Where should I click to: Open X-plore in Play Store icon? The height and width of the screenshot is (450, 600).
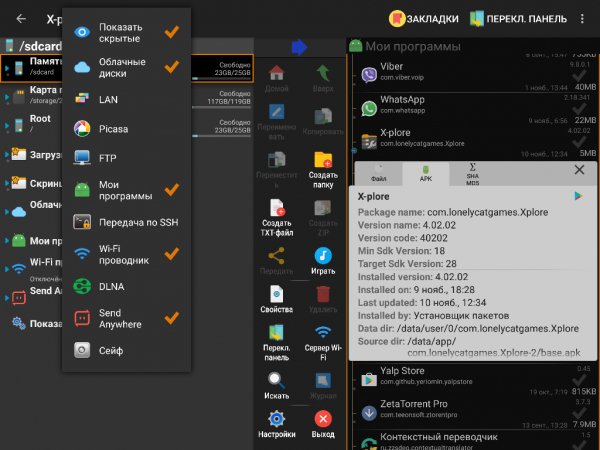578,196
